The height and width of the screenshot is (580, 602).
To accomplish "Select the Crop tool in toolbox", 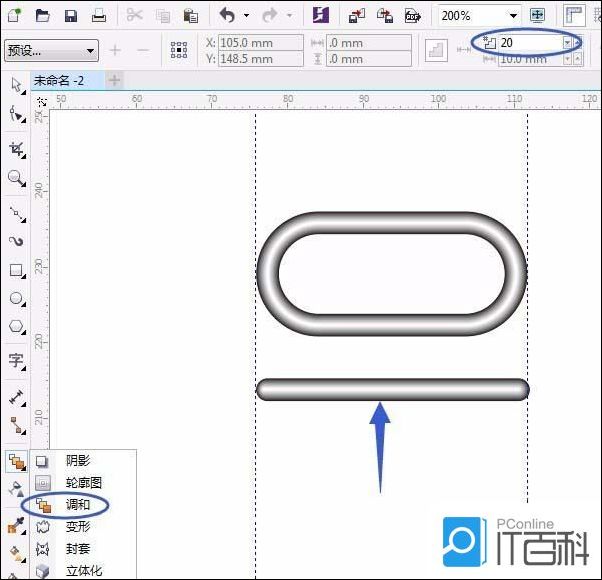I will tap(16, 149).
